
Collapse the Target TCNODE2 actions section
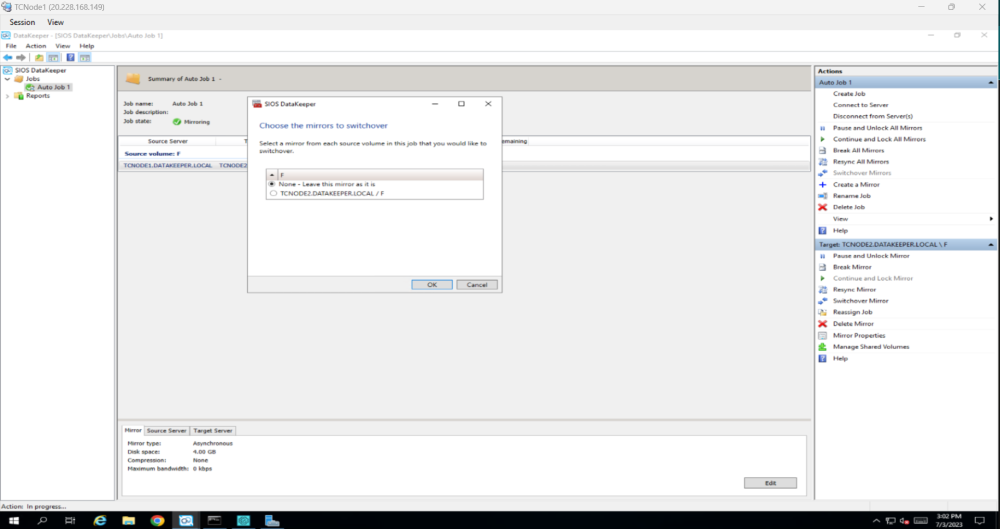(x=991, y=245)
